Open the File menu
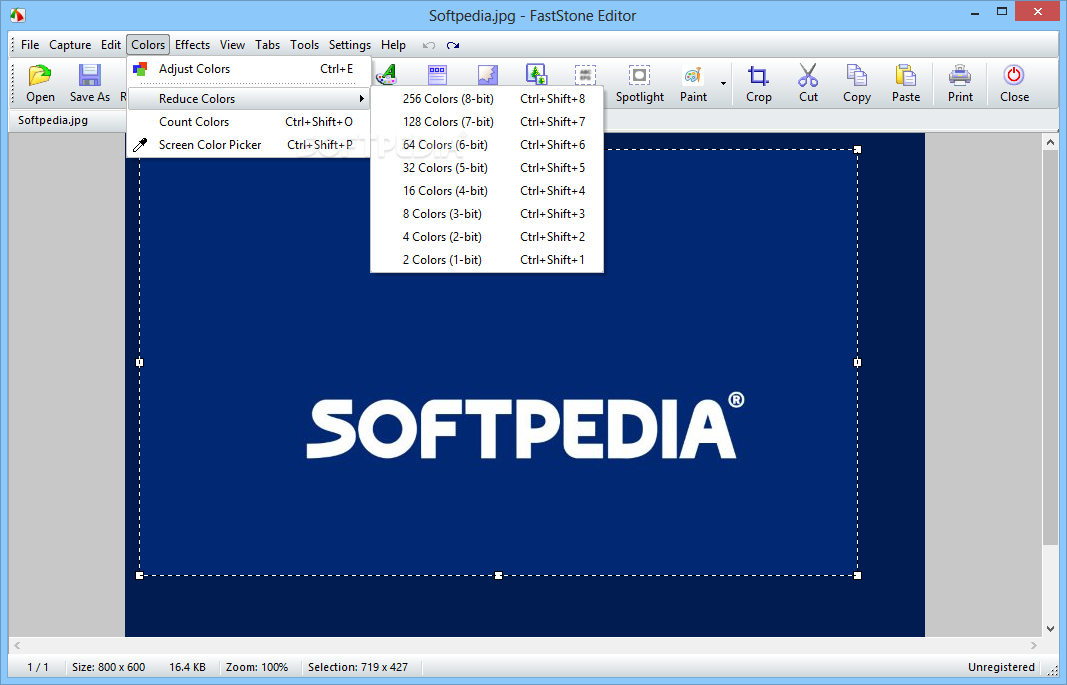The height and width of the screenshot is (685, 1067). [30, 45]
